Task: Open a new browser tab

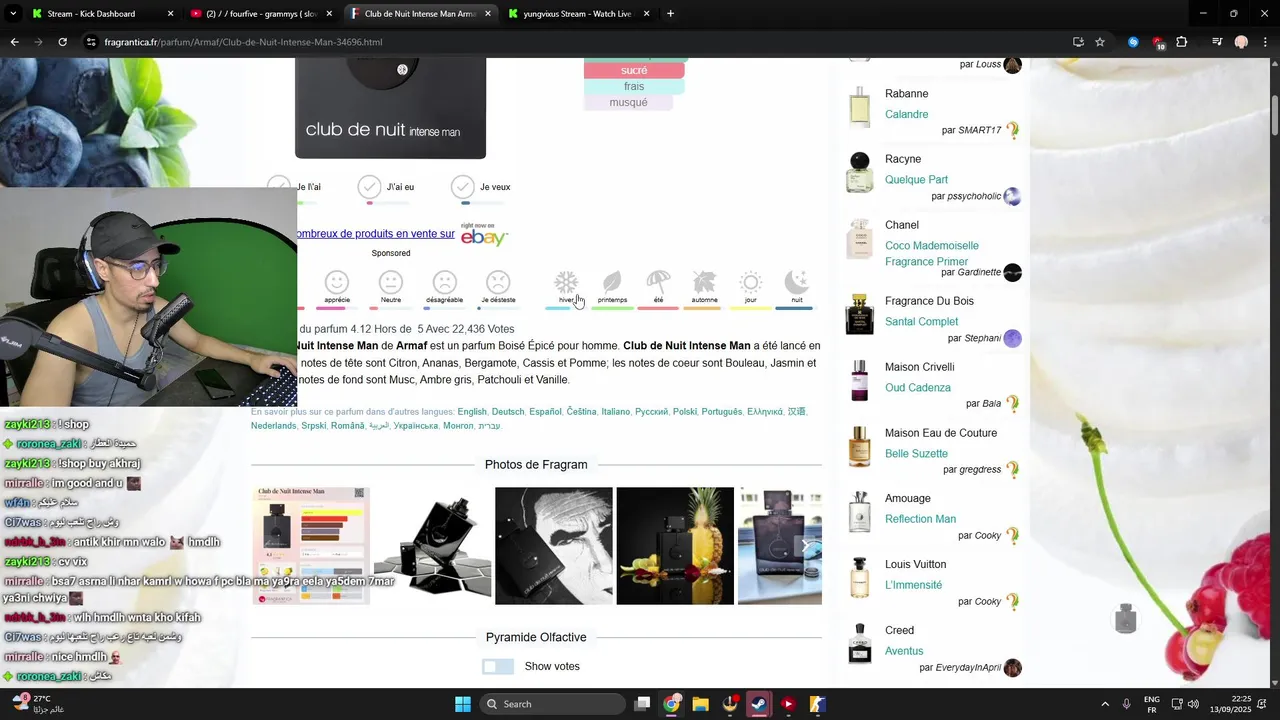Action: (x=670, y=14)
